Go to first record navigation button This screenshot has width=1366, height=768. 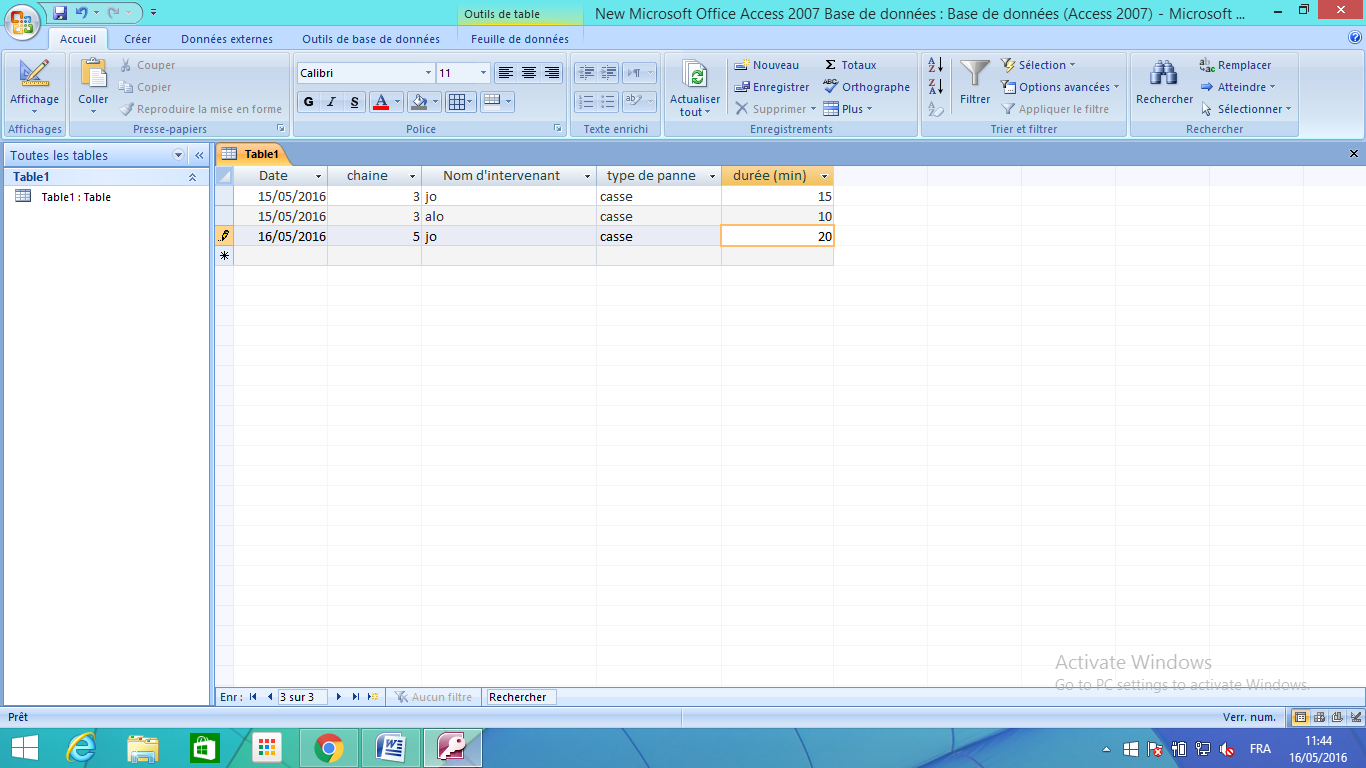(x=253, y=697)
